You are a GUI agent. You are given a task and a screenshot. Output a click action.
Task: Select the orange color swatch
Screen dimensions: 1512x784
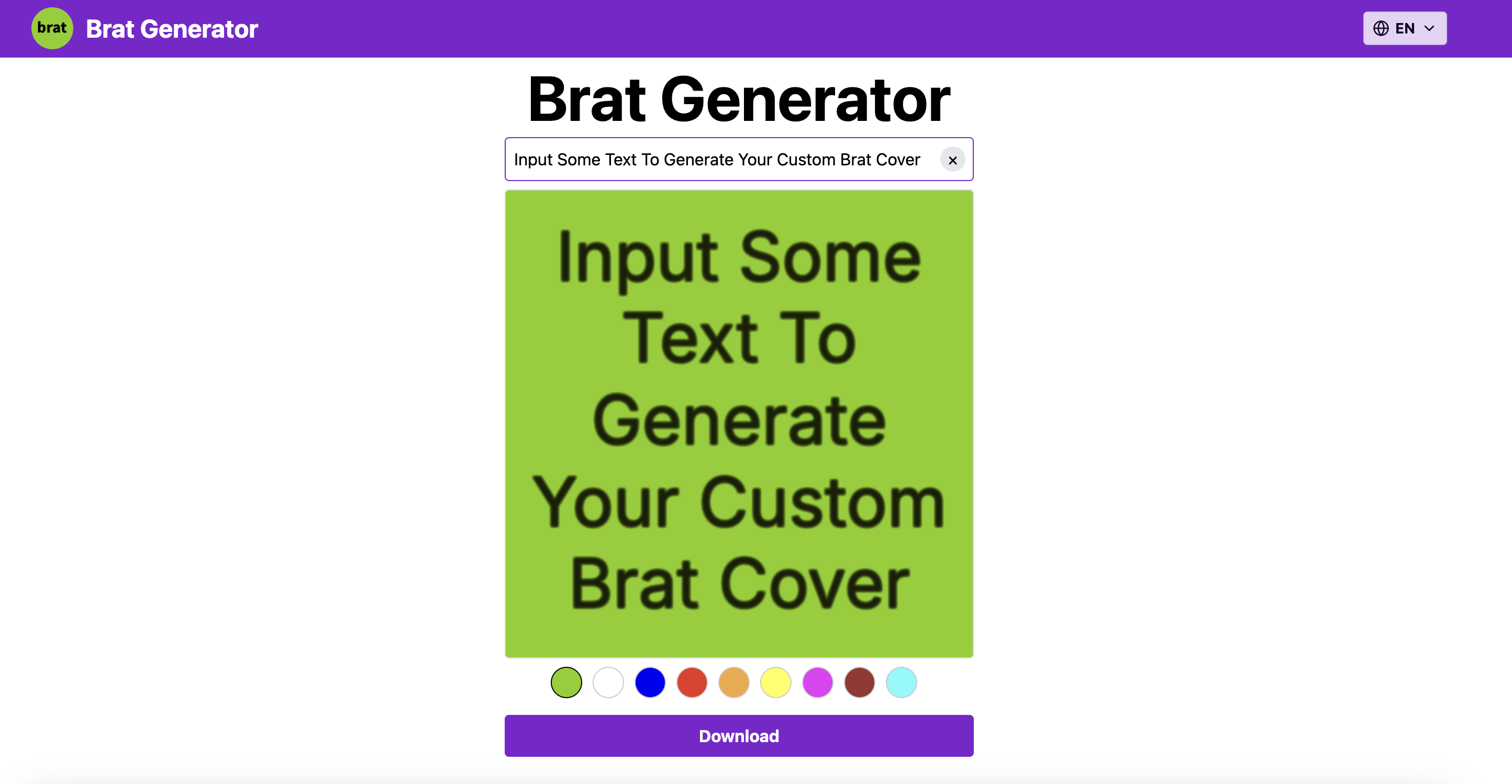click(733, 682)
